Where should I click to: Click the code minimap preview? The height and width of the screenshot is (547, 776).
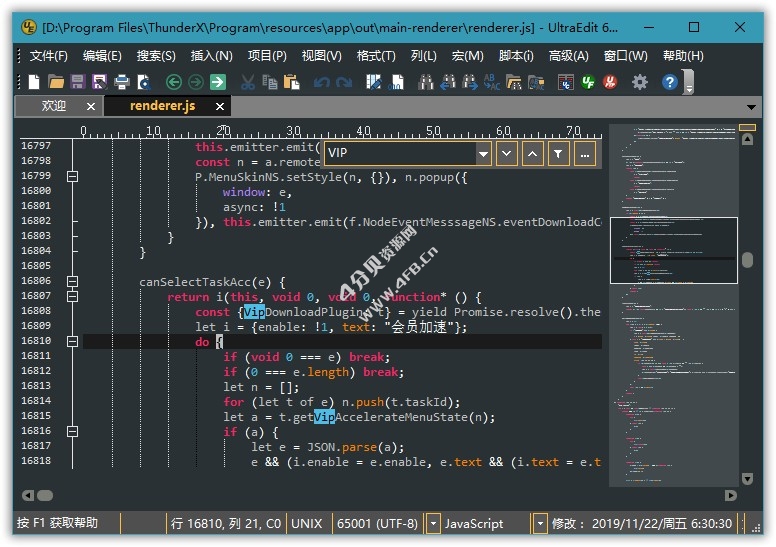(x=672, y=300)
